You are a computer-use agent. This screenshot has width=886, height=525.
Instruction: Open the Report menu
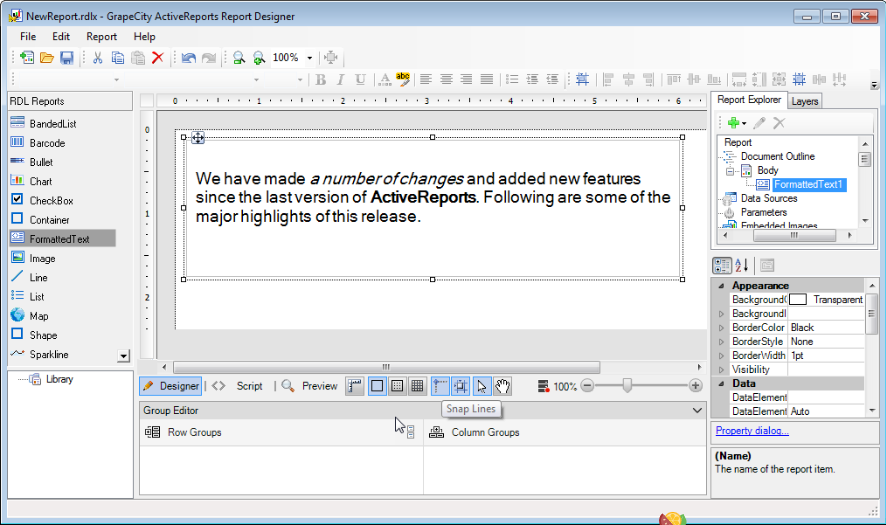[101, 36]
